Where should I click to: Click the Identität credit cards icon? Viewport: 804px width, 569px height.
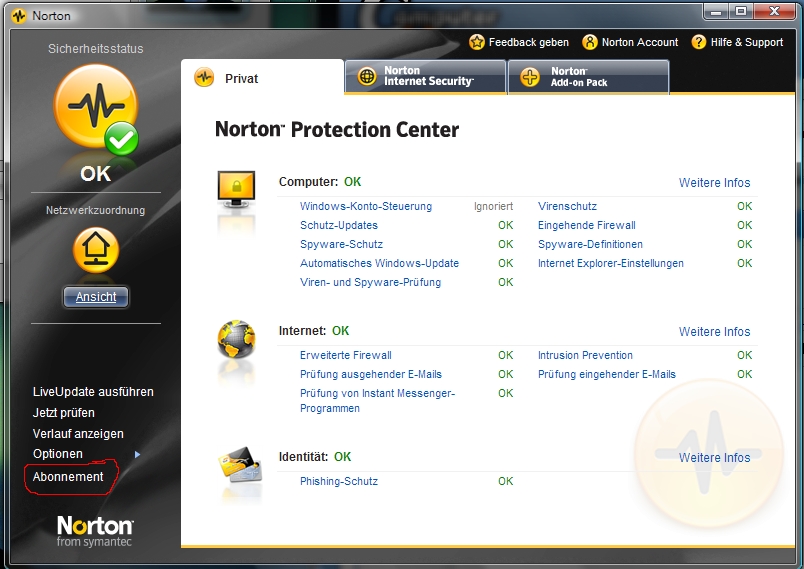(x=240, y=464)
